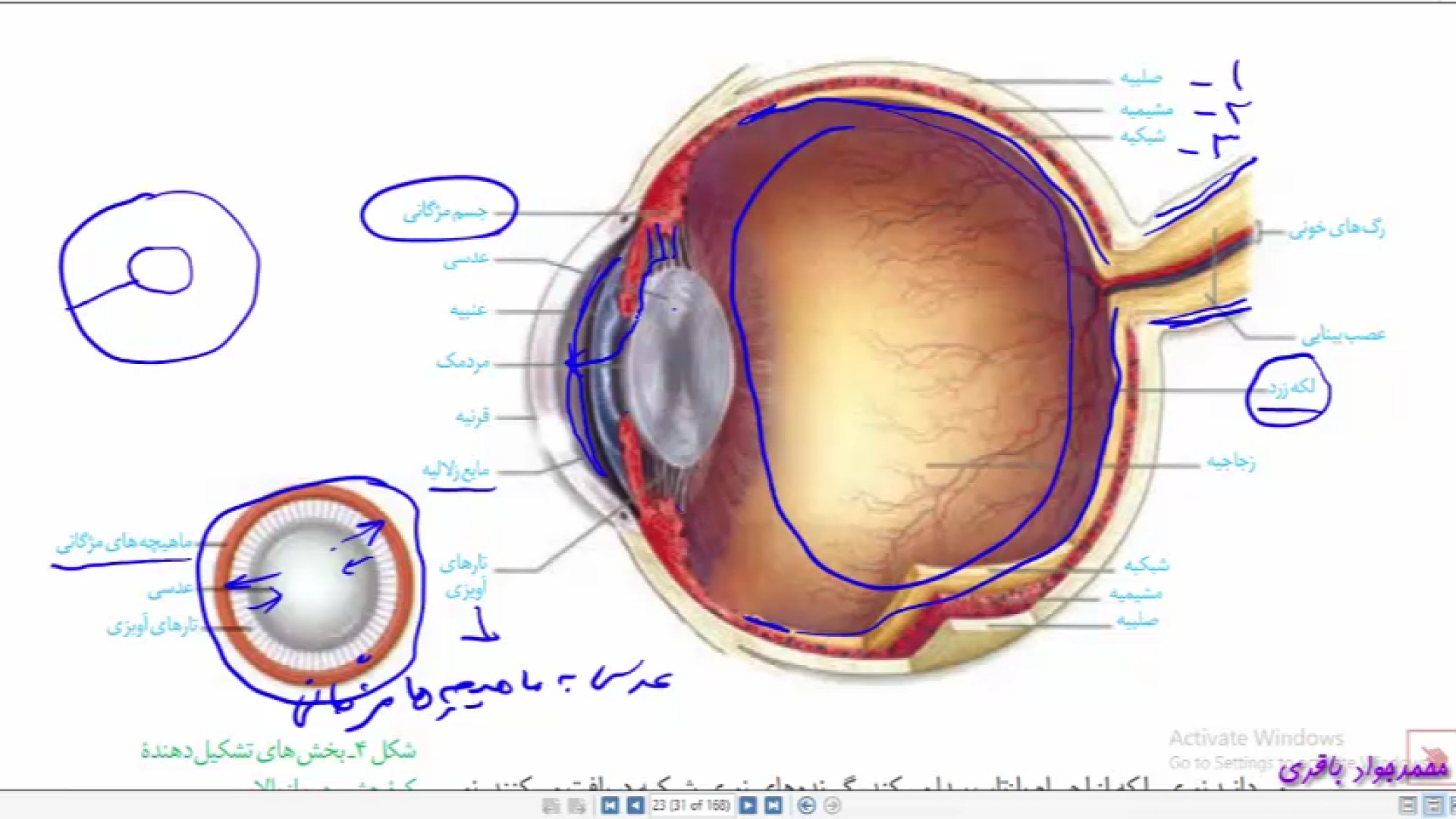Image resolution: width=1456 pixels, height=819 pixels.
Task: Toggle continuous page layout icon
Action: (1432, 805)
